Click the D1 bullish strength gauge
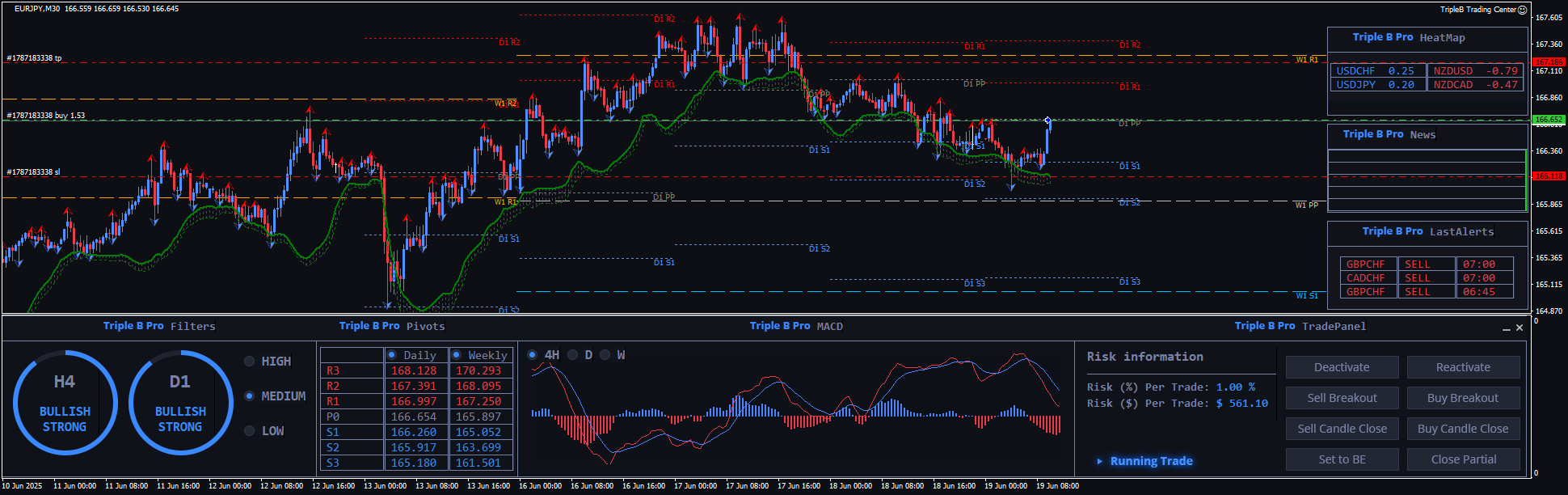The height and width of the screenshot is (495, 1568). coord(180,403)
